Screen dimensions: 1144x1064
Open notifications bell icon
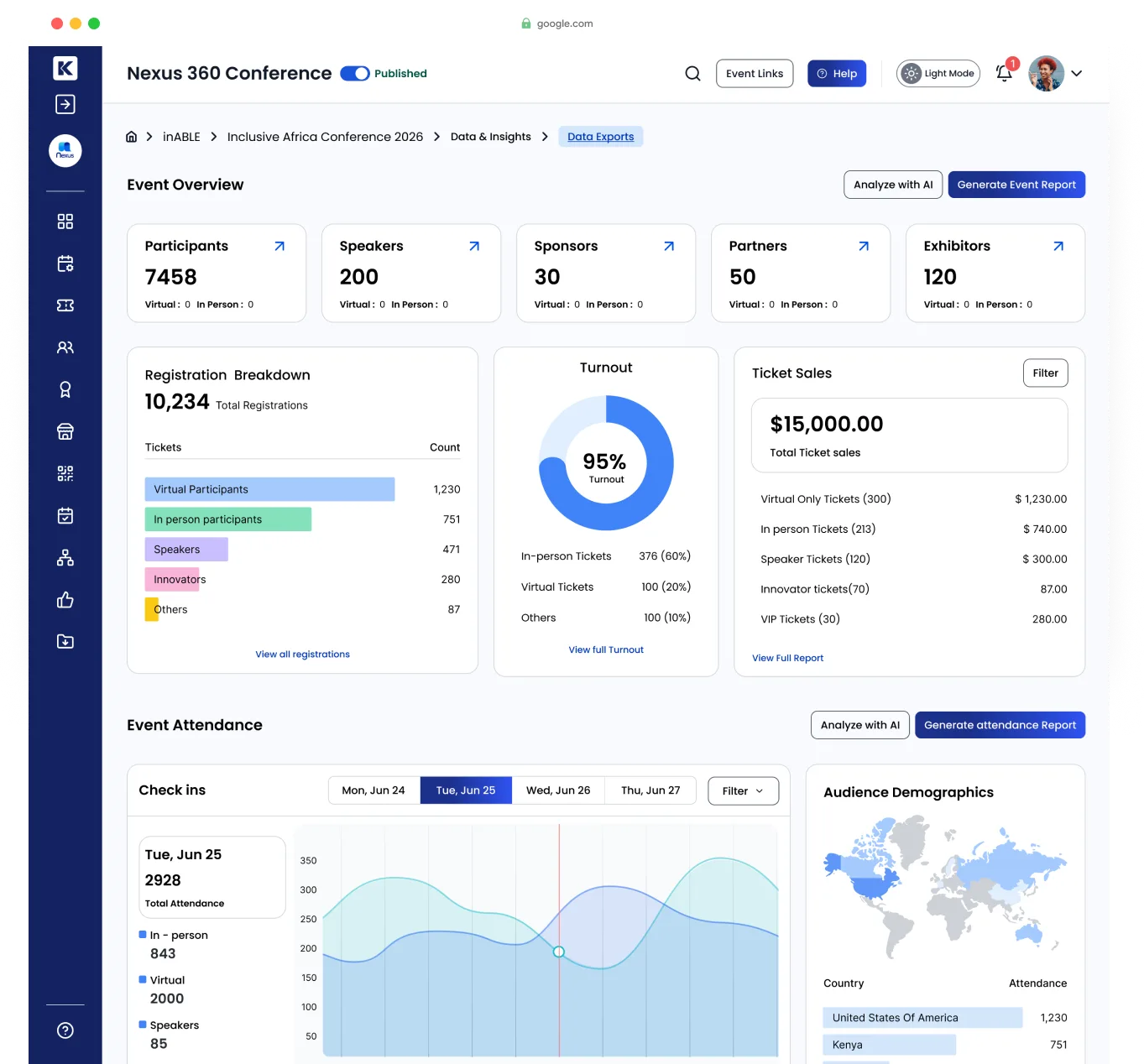coord(1005,73)
